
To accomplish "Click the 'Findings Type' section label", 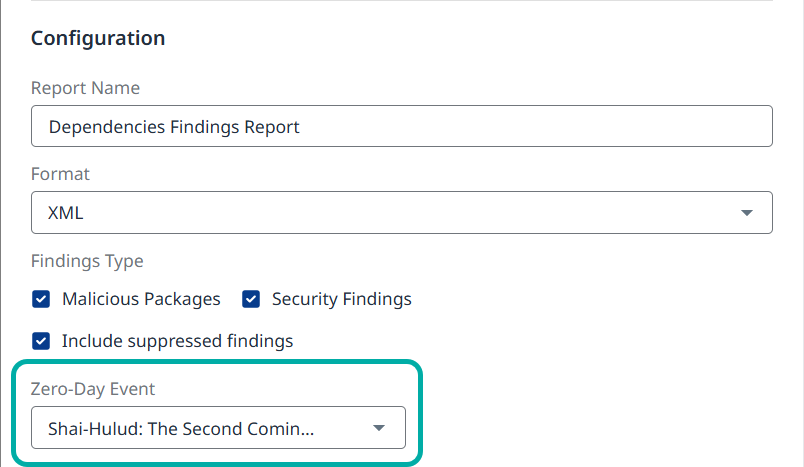I will point(87,261).
